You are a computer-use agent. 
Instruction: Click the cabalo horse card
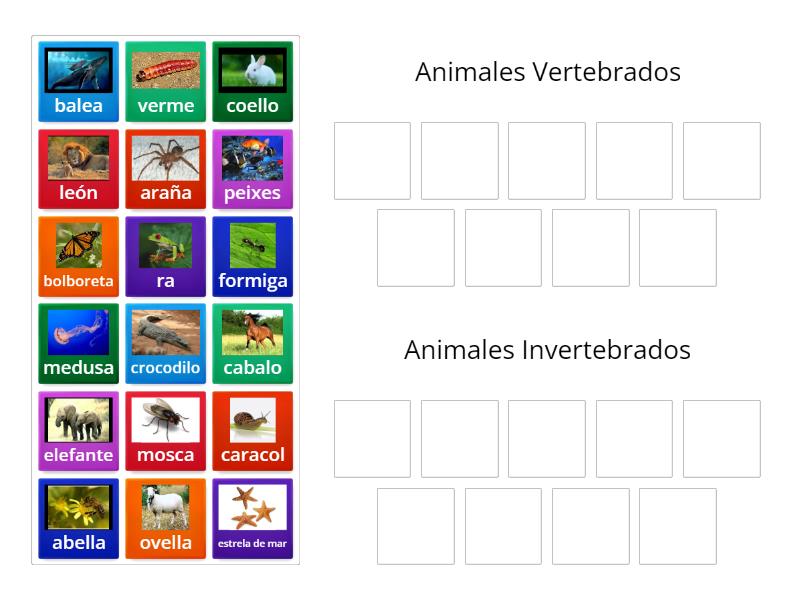[253, 343]
